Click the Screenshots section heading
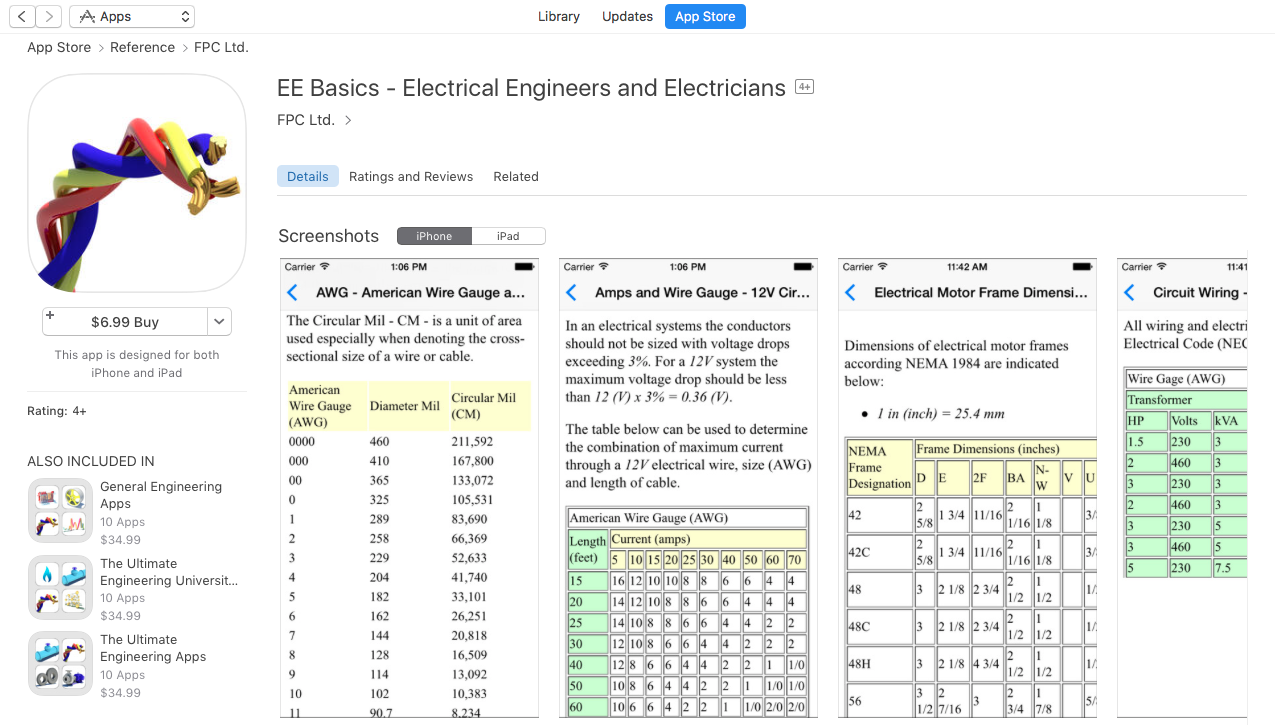 [329, 236]
